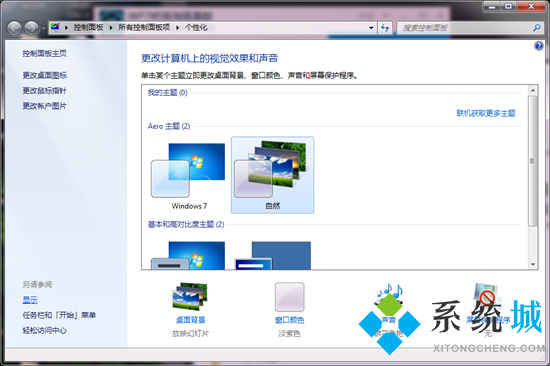This screenshot has height=366, width=550.
Task: Click the search magnifier icon
Action: (x=537, y=27)
